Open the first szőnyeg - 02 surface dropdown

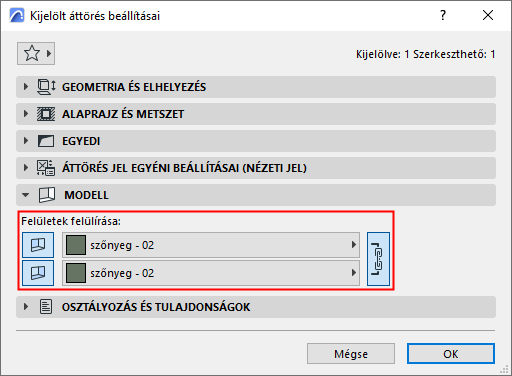point(211,245)
